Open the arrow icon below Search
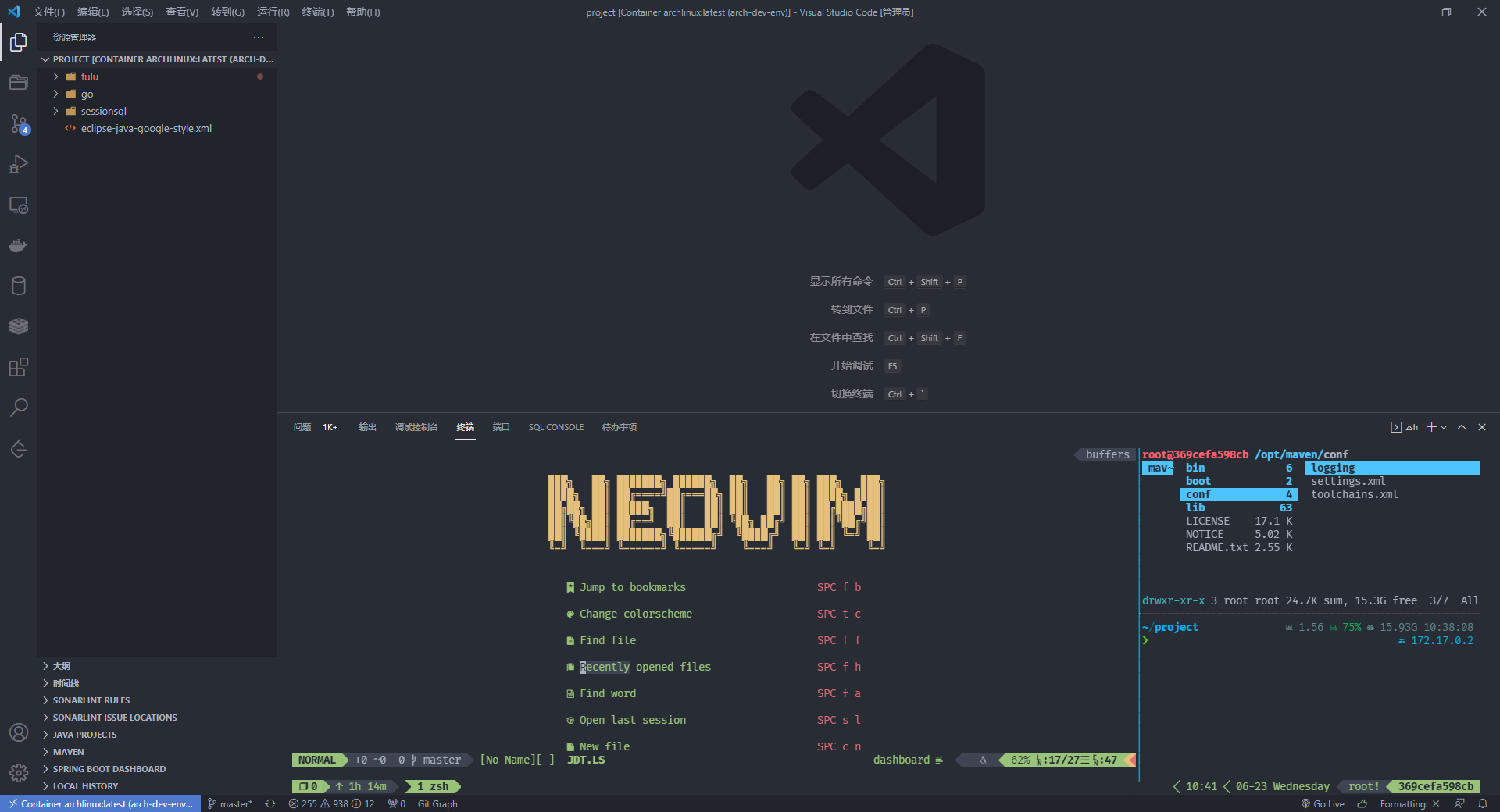Screen dimensions: 1500x812 tap(19, 448)
